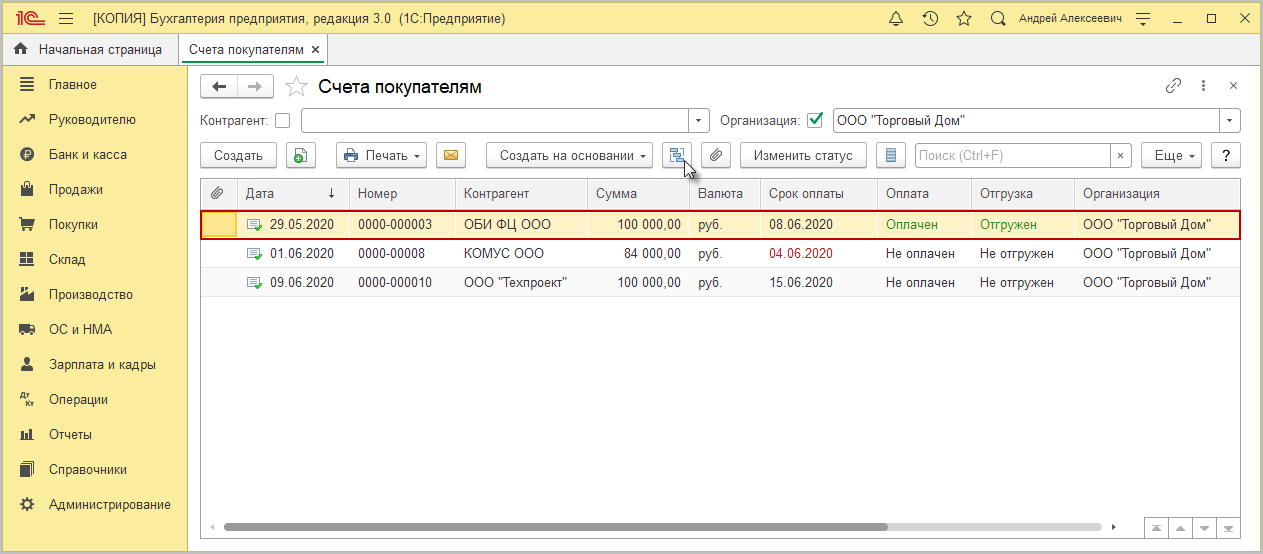
Task: Navigate forward with right arrow button
Action: tap(255, 87)
